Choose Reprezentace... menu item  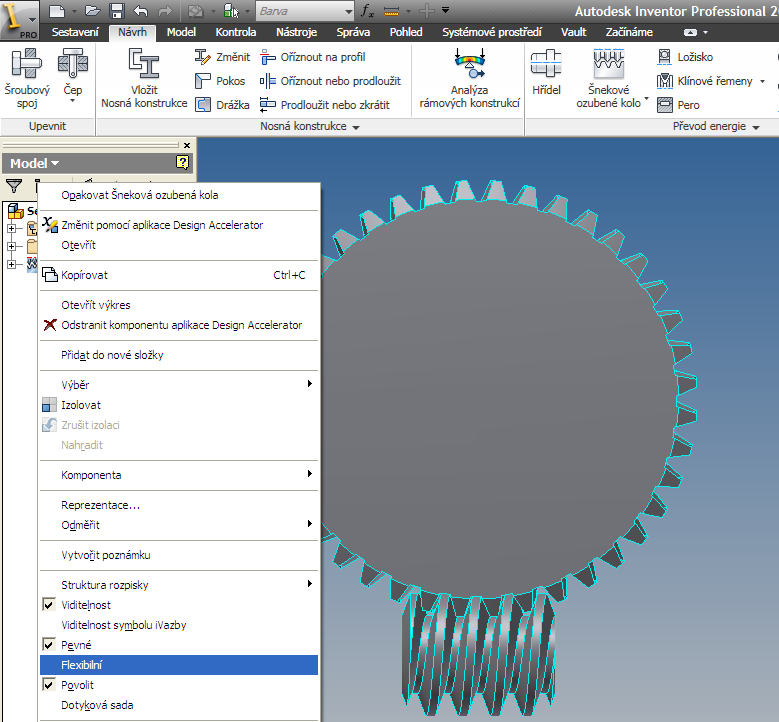click(179, 505)
